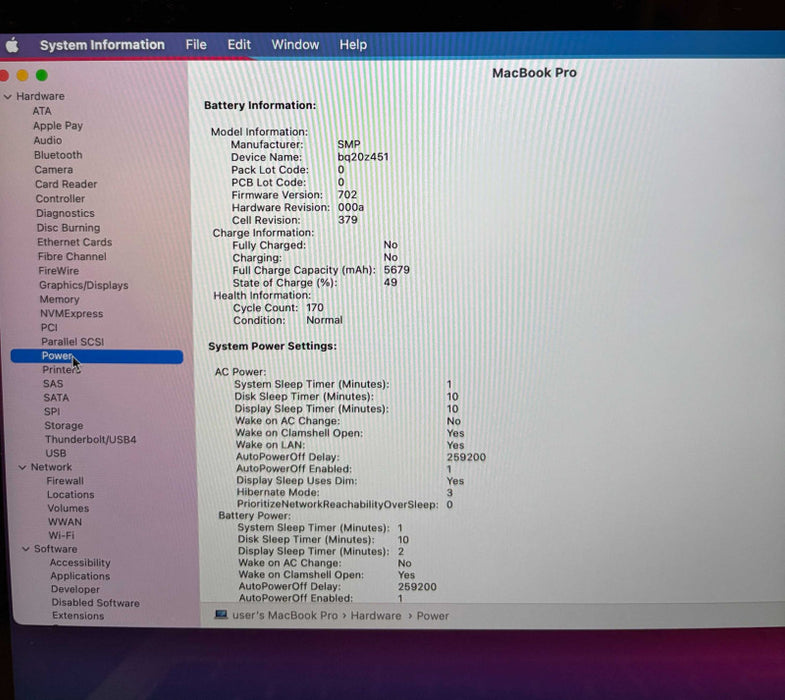Select Controller in the sidebar
The height and width of the screenshot is (700, 785).
60,198
